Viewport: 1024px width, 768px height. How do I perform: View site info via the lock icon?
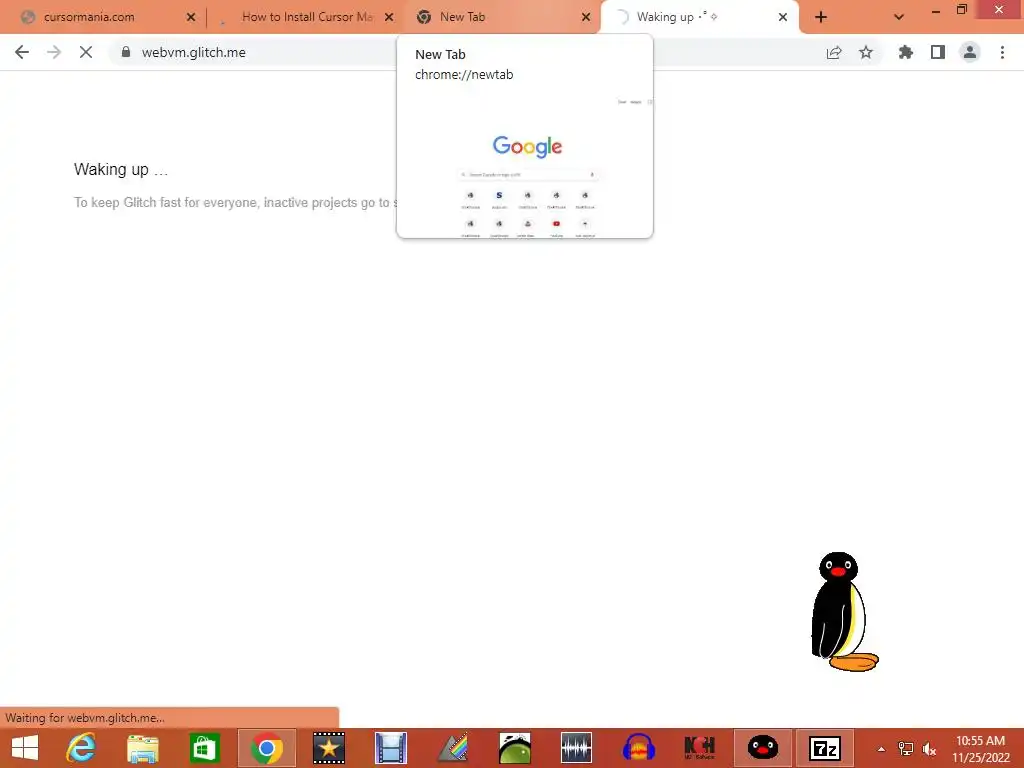tap(126, 52)
